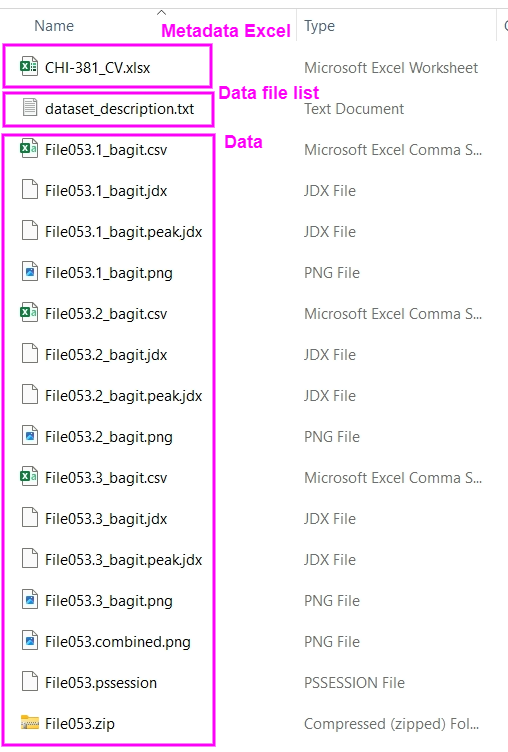The height and width of the screenshot is (752, 508).
Task: Select the CSV icon of File053.2_bagit.csv
Action: pyautogui.click(x=29, y=313)
